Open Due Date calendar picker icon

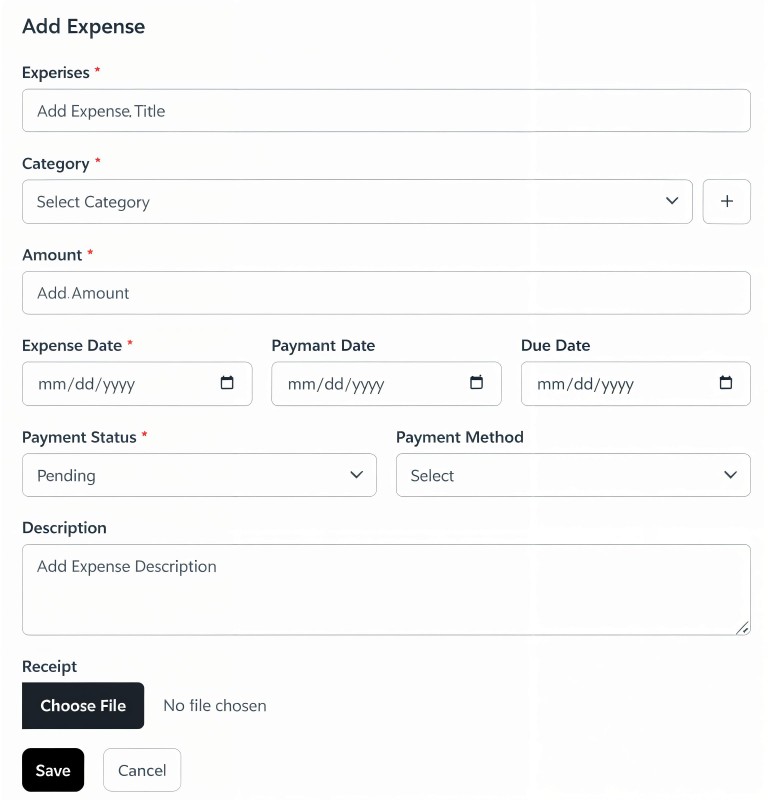(x=726, y=383)
